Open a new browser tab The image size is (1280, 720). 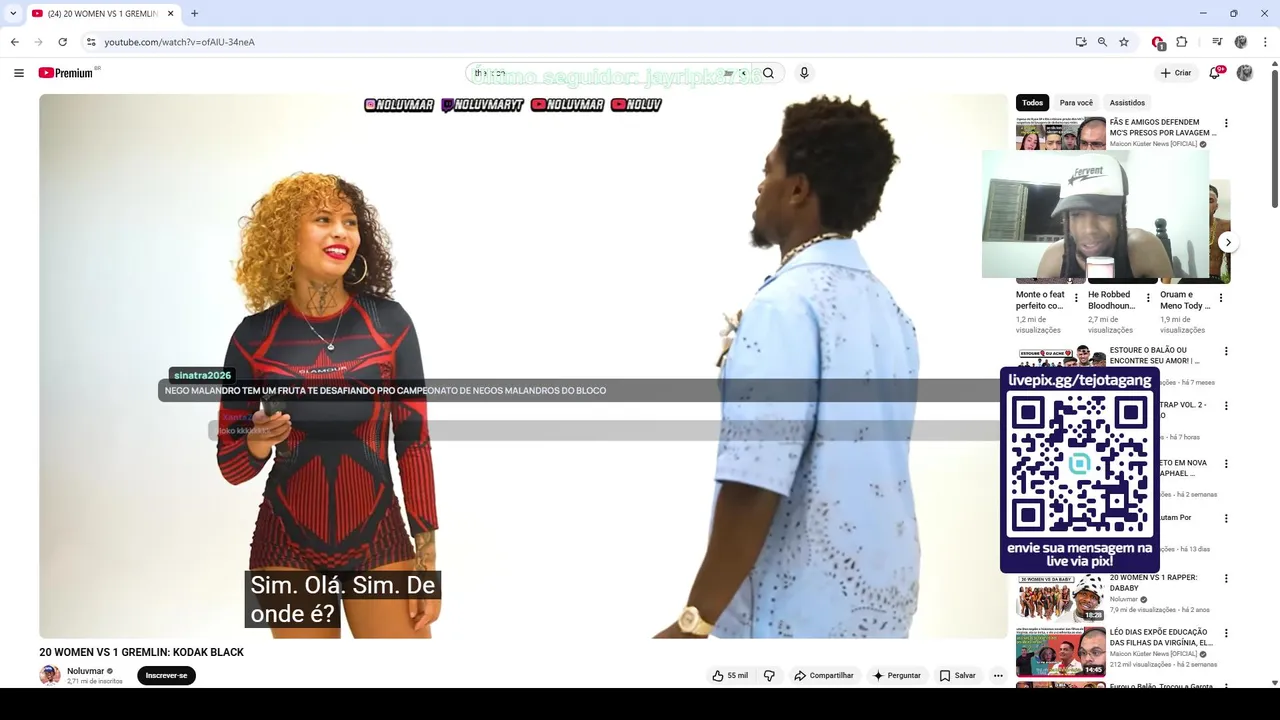195,14
